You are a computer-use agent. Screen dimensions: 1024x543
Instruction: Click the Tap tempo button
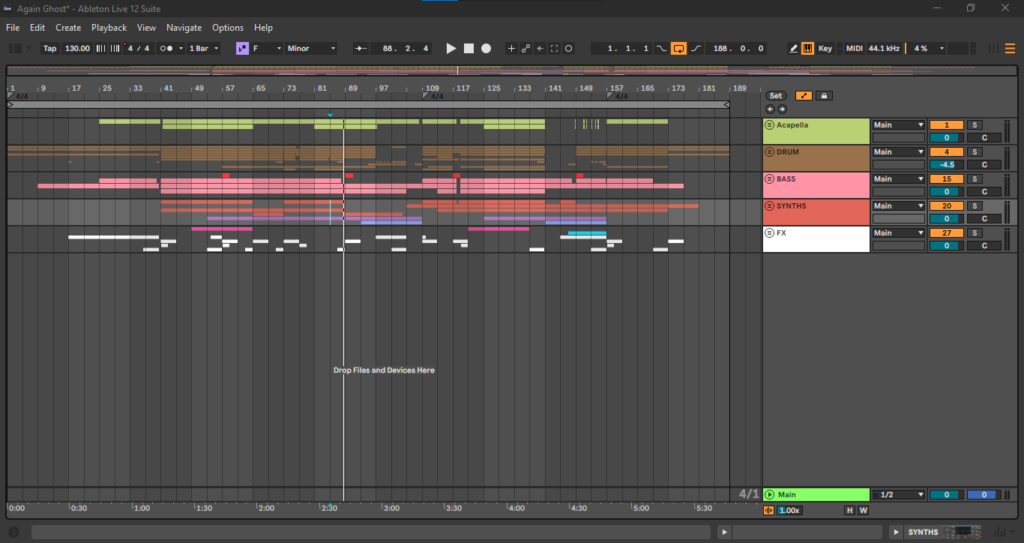click(50, 48)
